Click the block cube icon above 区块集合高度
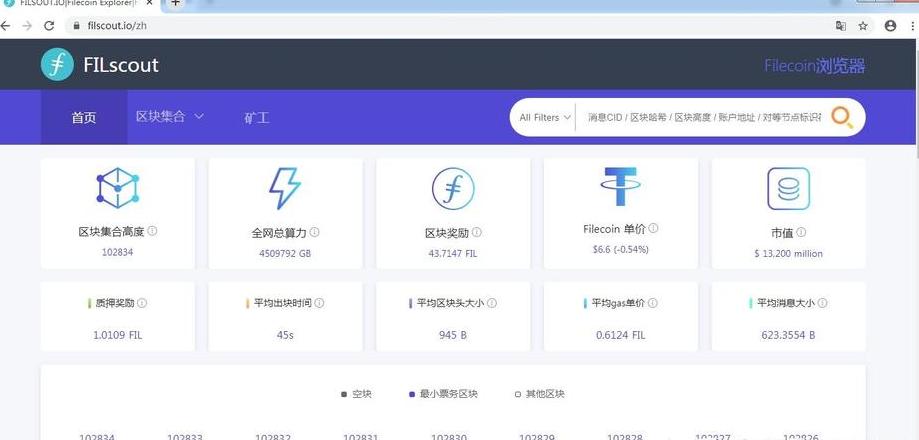This screenshot has height=440, width=919. coord(118,188)
